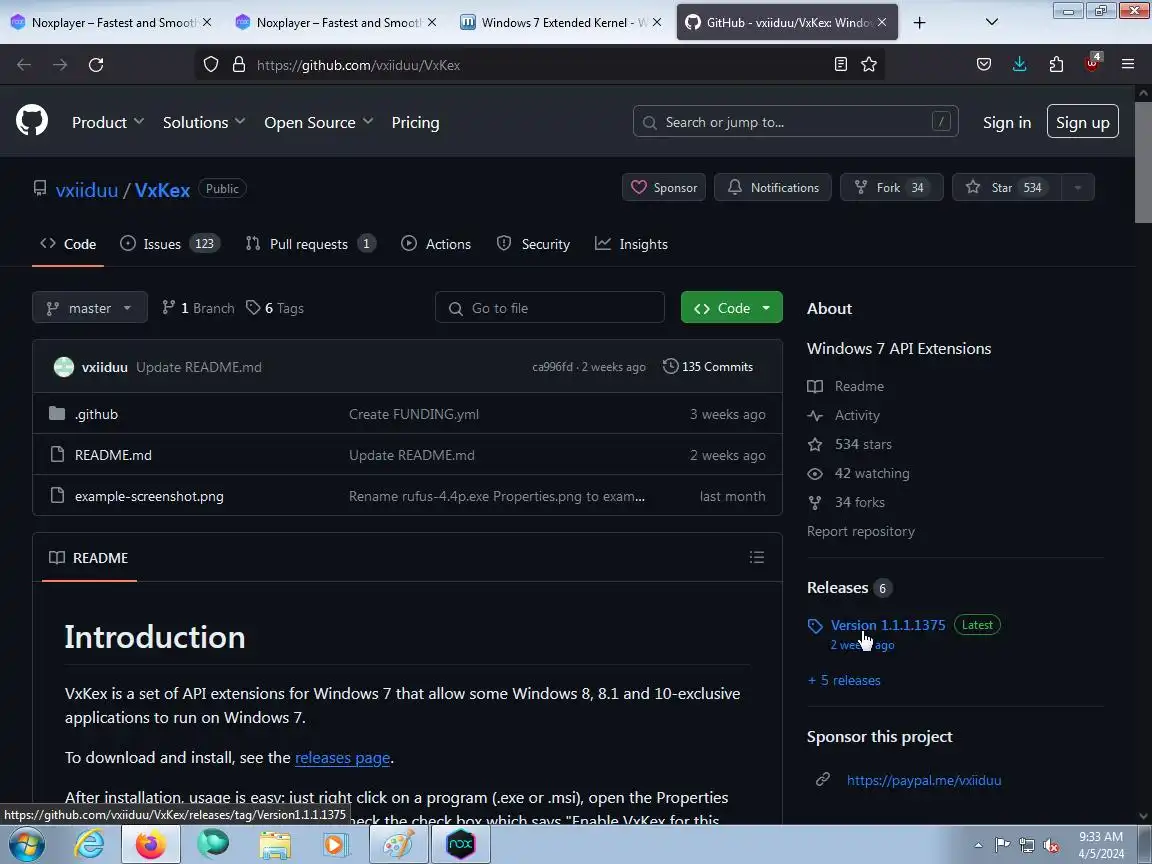View the 6 Tags link

275,308
